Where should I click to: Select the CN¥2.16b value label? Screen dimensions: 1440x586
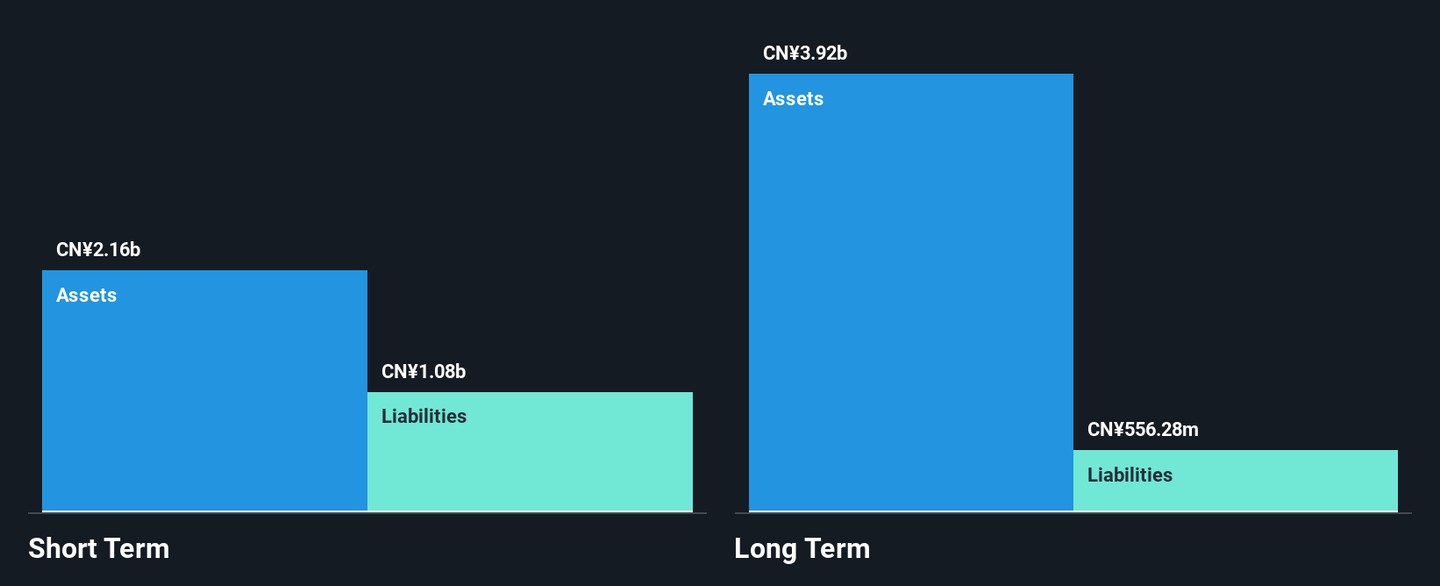click(x=98, y=250)
